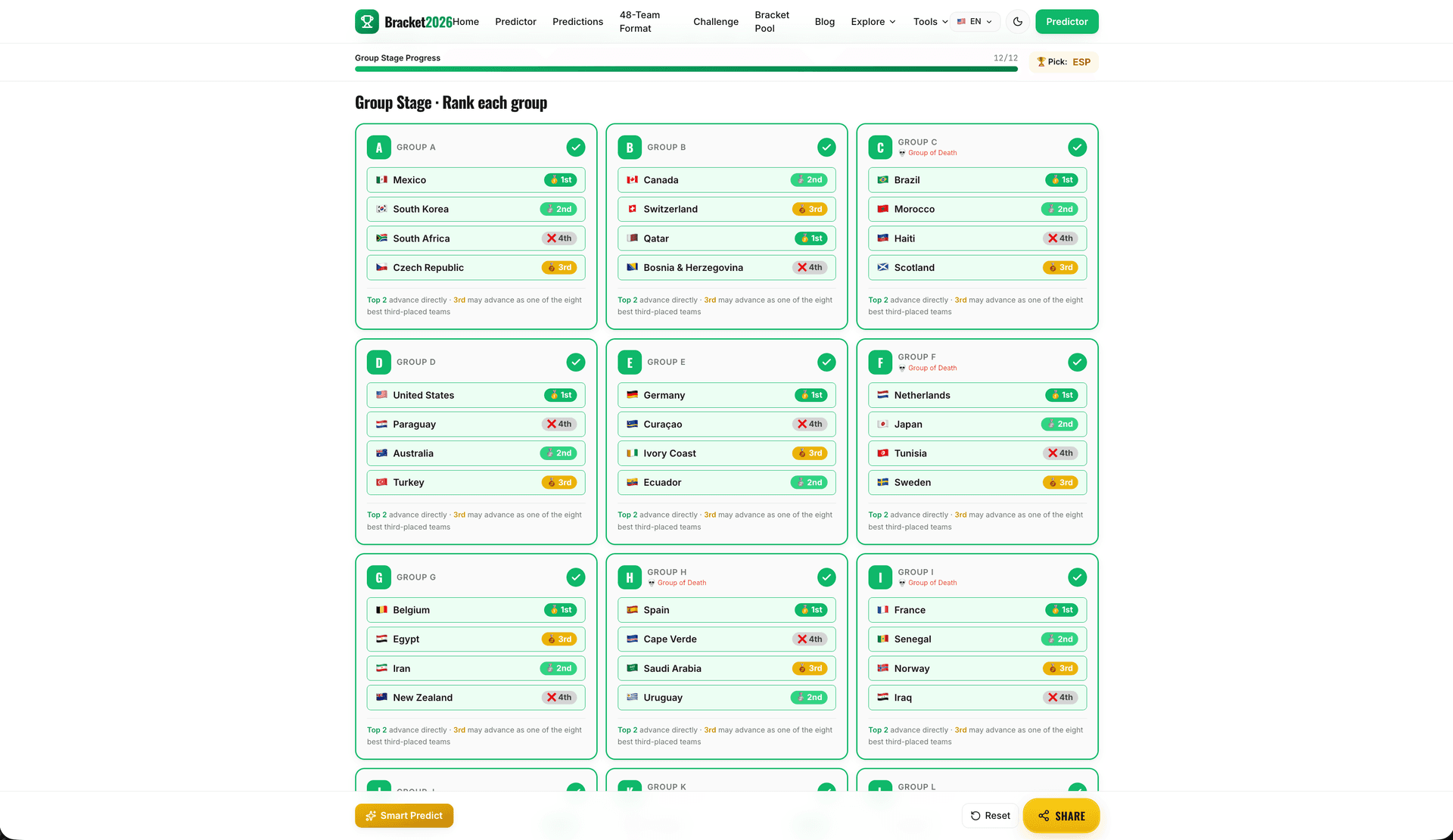1453x840 pixels.
Task: Click Qatar's 1st place badge
Action: (811, 238)
